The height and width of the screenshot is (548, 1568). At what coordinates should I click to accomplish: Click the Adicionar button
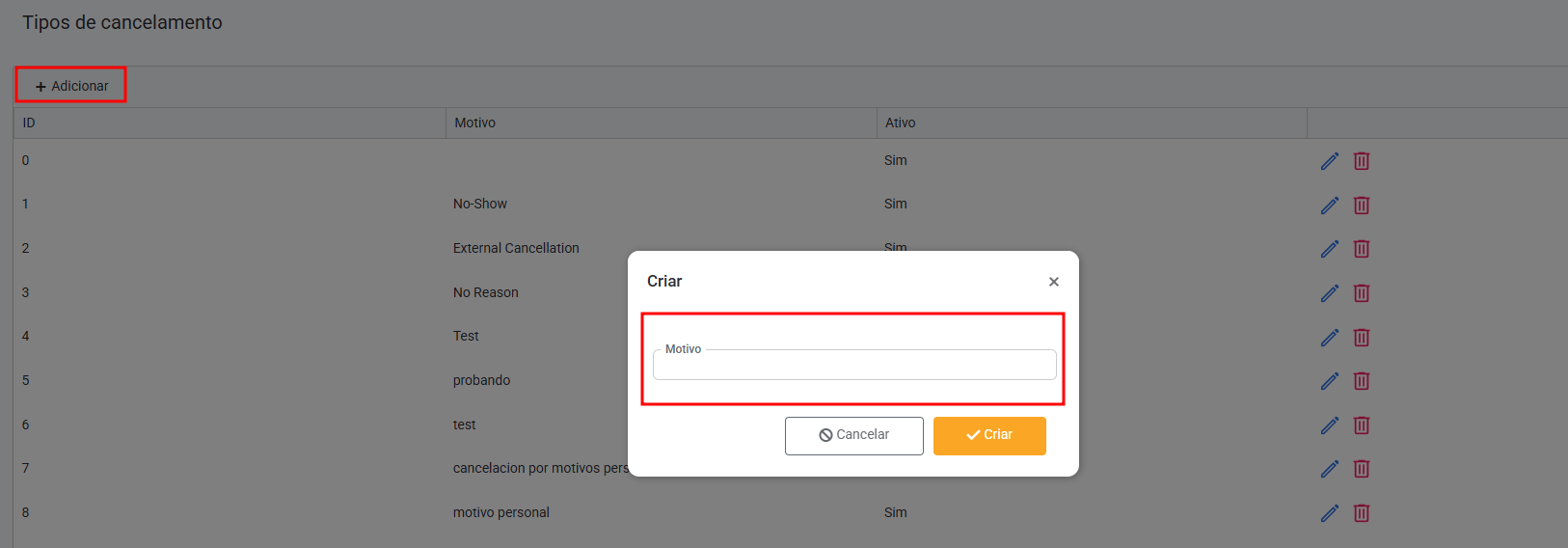(71, 86)
